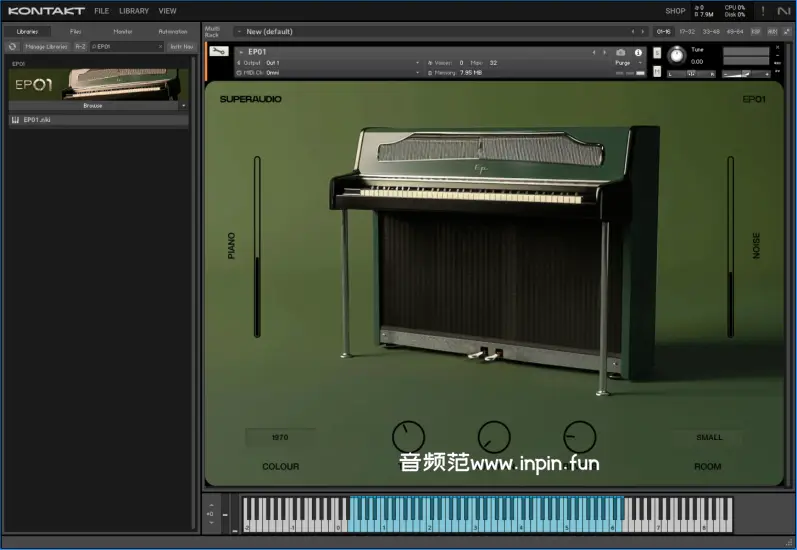
Task: Select the EP01.nki instrument file
Action: pos(37,120)
